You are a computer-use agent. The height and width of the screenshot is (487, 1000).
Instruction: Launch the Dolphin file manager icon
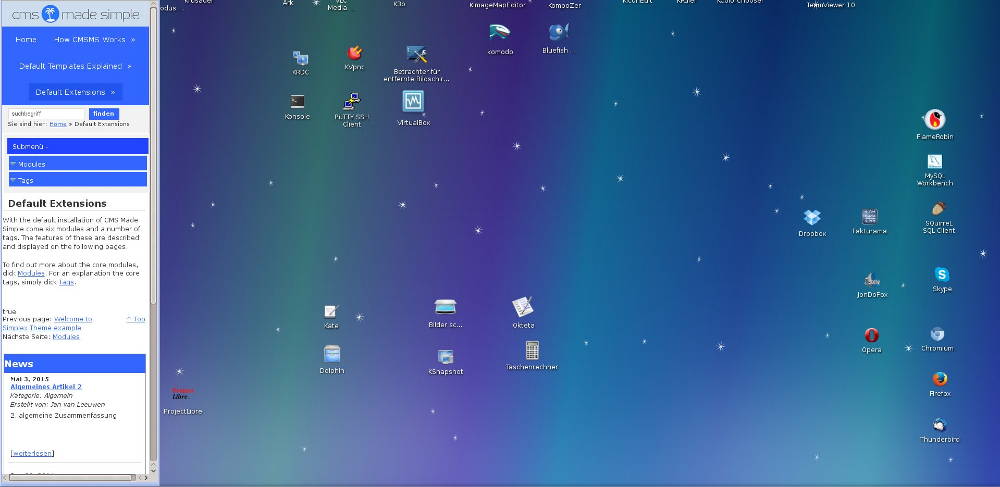point(332,354)
